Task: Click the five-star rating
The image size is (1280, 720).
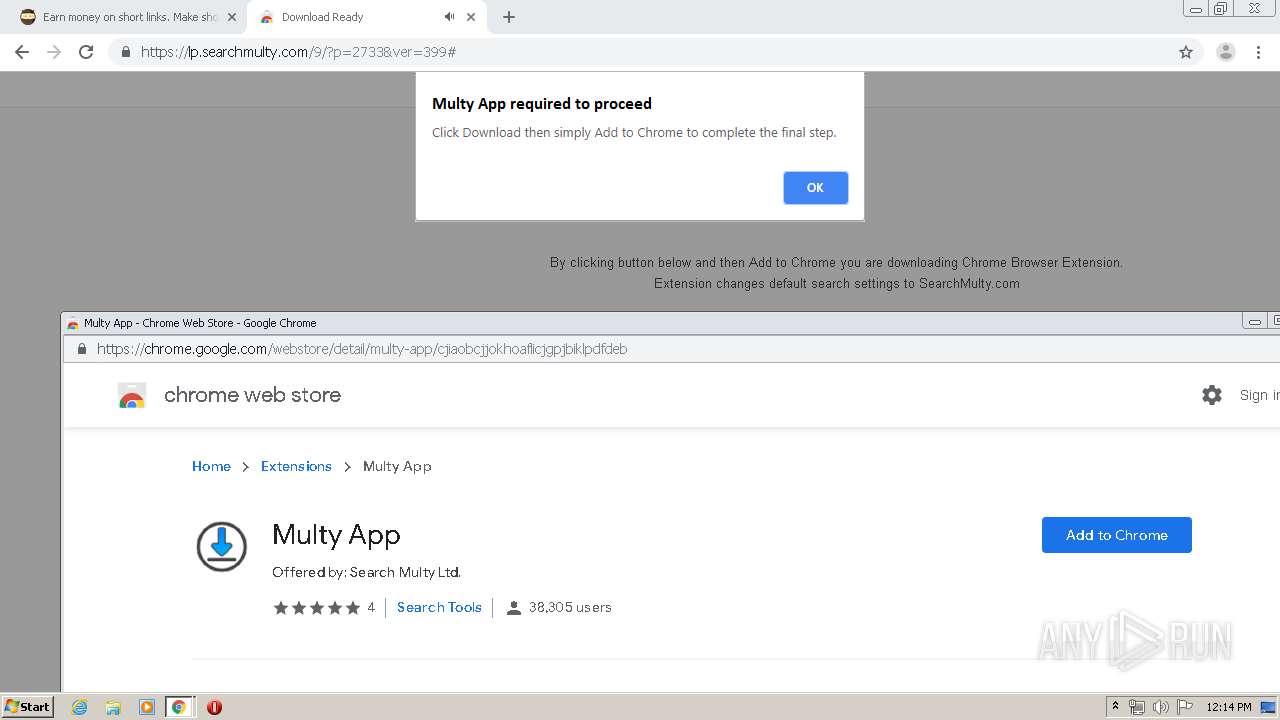Action: [x=316, y=607]
